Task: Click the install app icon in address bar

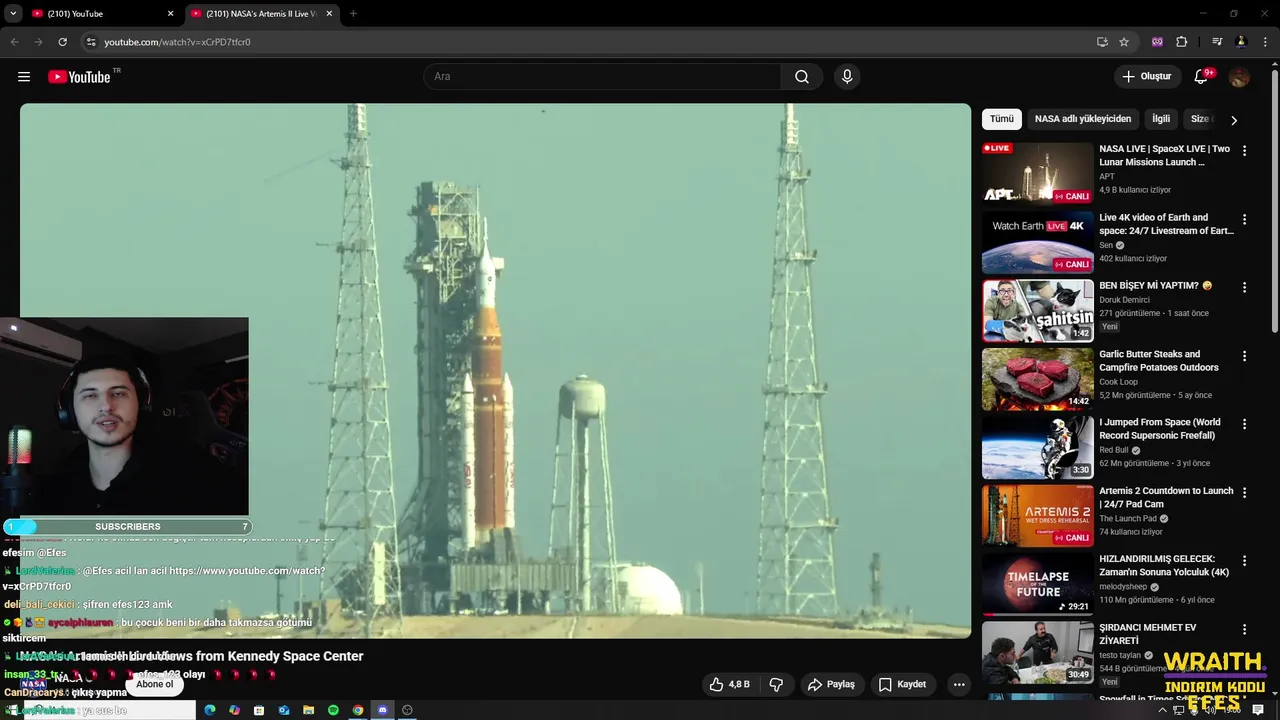Action: 1102,42
